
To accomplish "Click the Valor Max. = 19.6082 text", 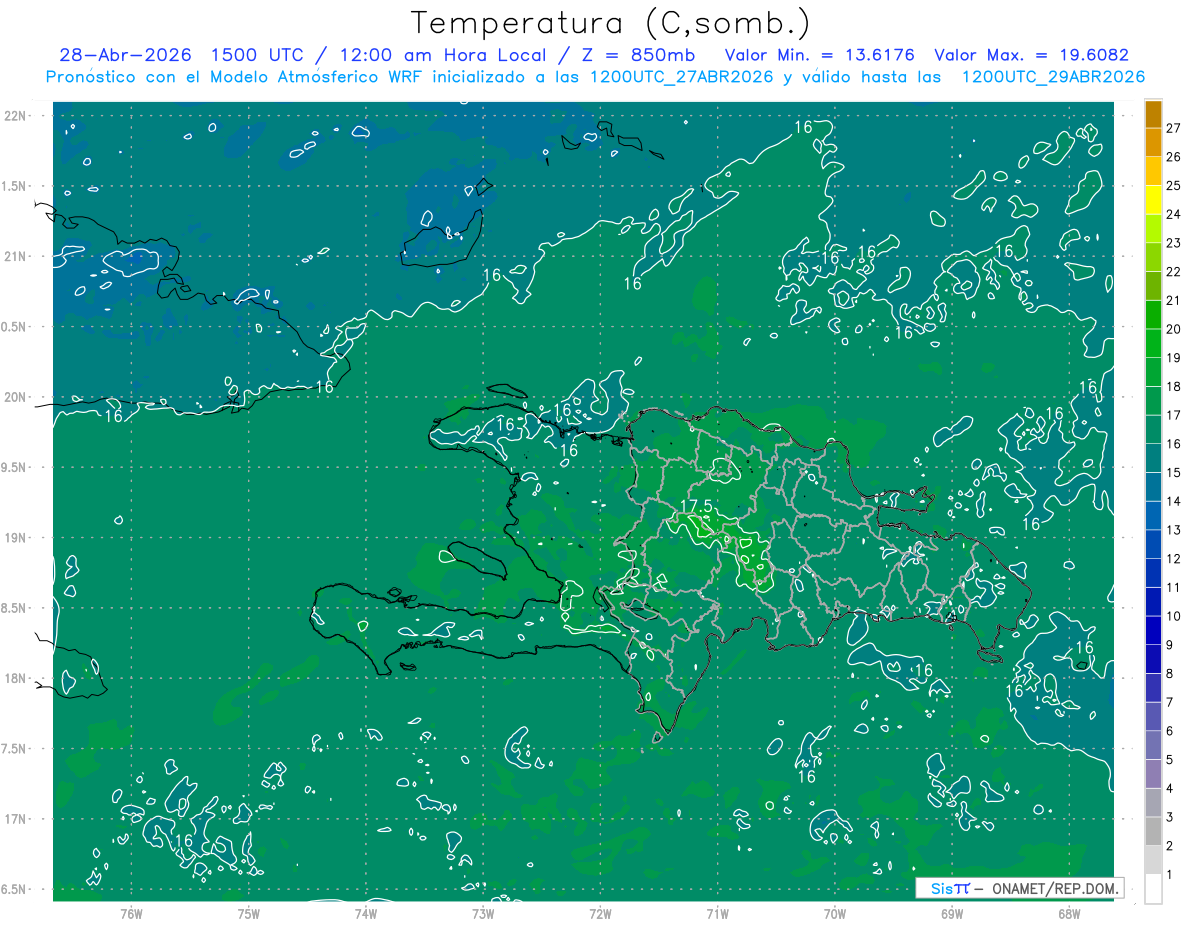I will pos(1031,55).
